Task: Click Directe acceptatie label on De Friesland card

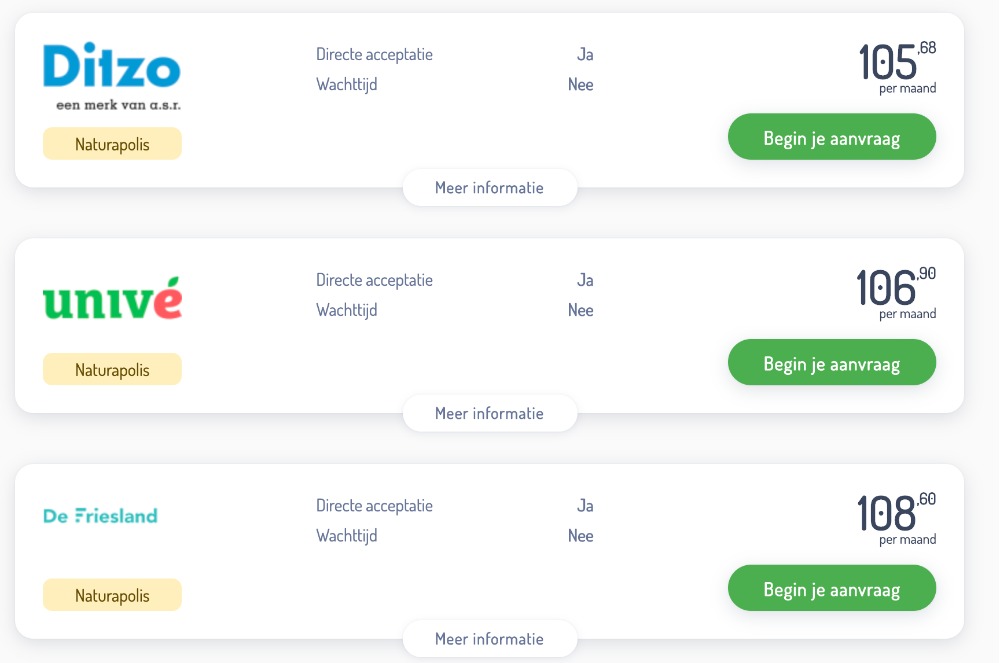Action: [x=374, y=506]
